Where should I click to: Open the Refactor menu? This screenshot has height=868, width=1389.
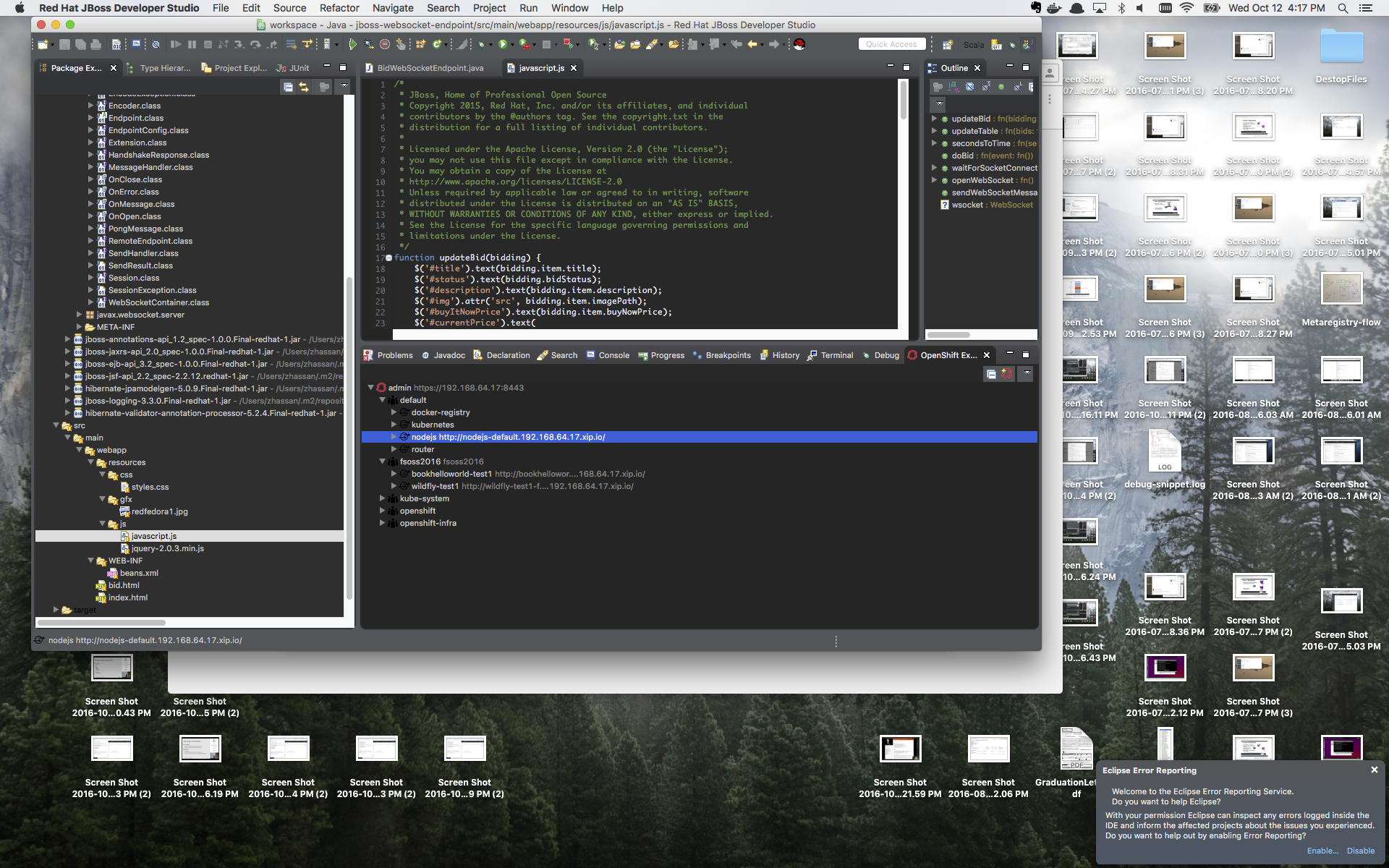click(x=339, y=8)
